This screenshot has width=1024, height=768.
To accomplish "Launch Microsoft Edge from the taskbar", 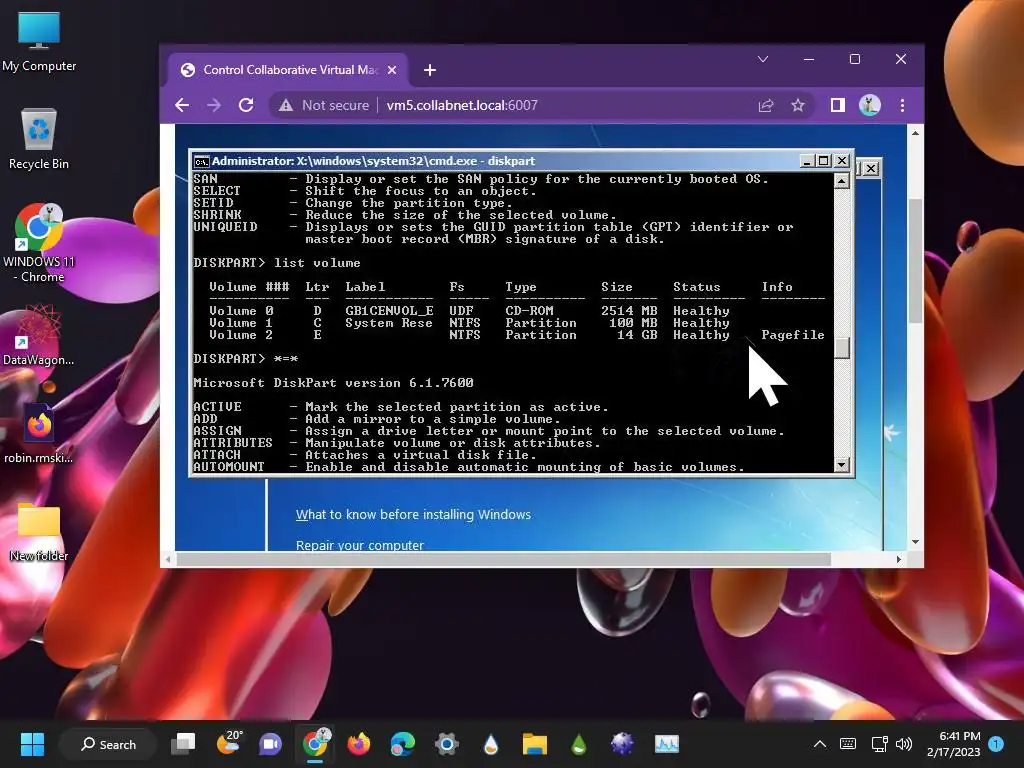I will [402, 744].
